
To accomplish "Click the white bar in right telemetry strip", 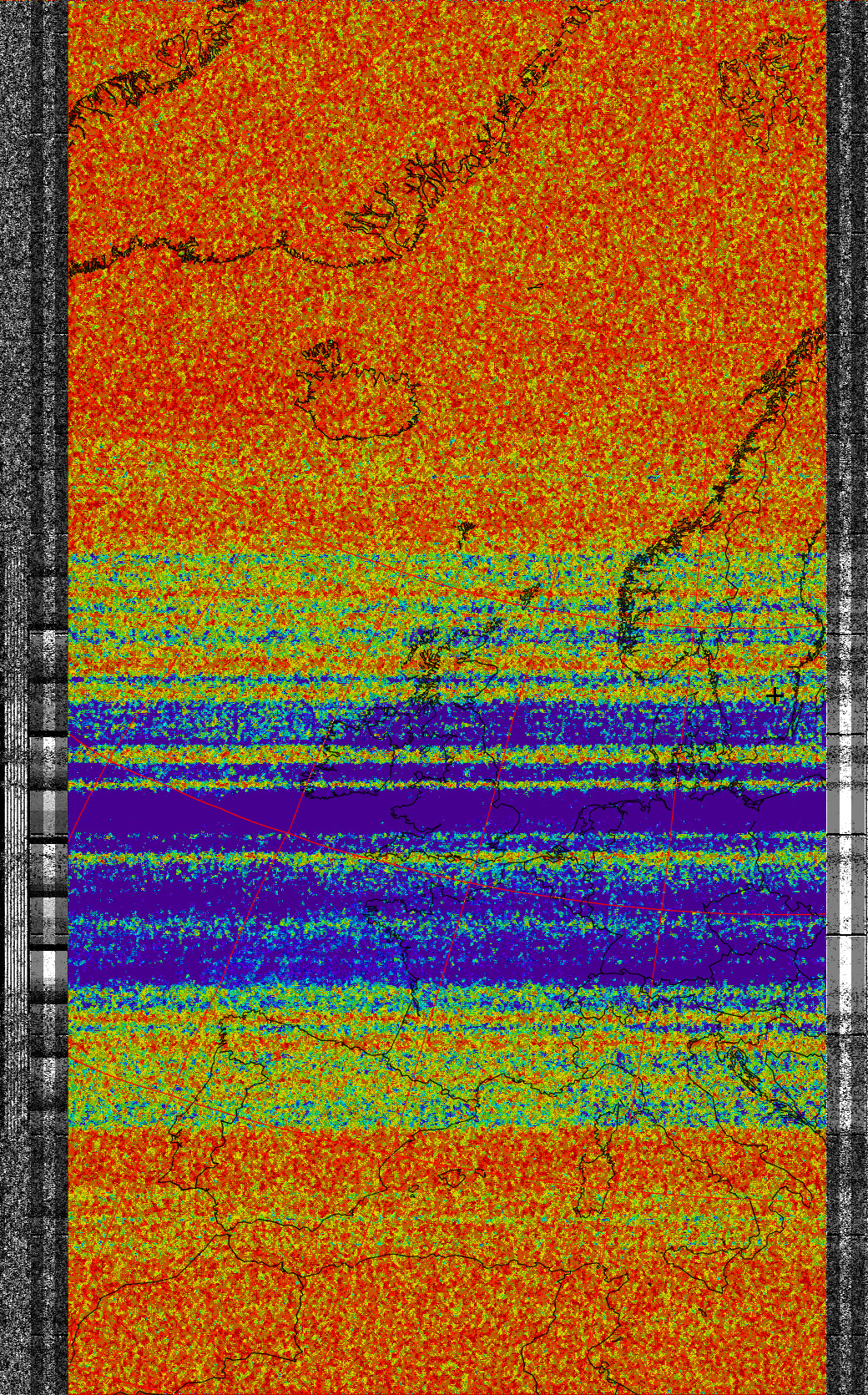I will click(847, 810).
